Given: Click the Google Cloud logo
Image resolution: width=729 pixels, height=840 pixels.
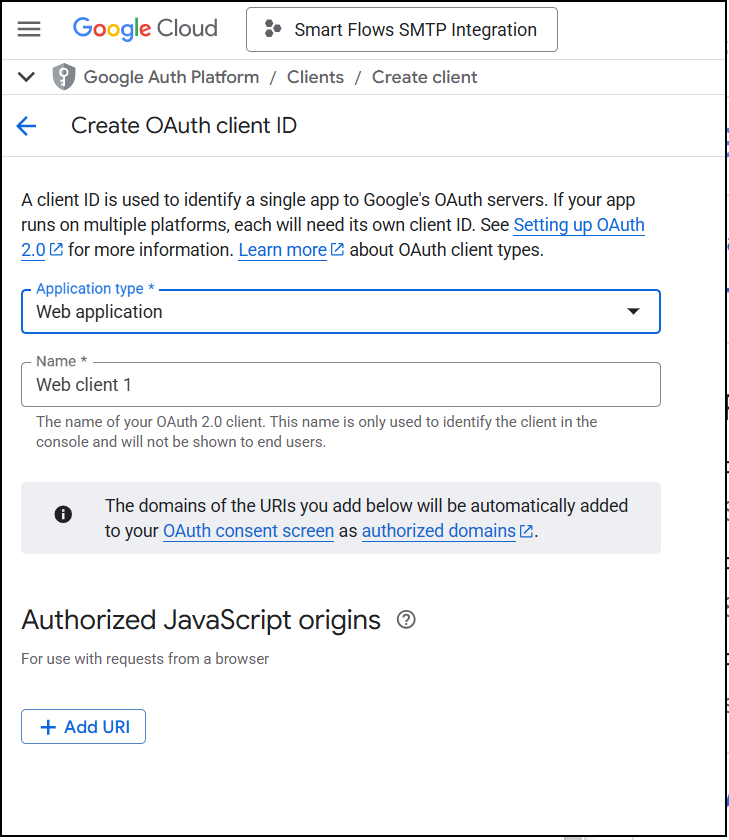Looking at the screenshot, I should tap(145, 29).
